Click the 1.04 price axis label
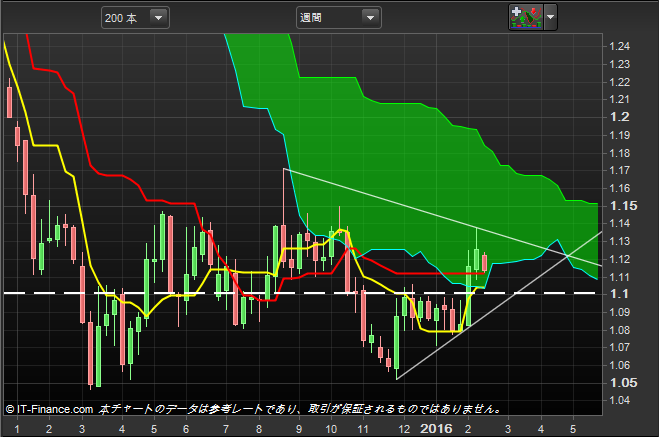This screenshot has width=659, height=437. click(620, 400)
